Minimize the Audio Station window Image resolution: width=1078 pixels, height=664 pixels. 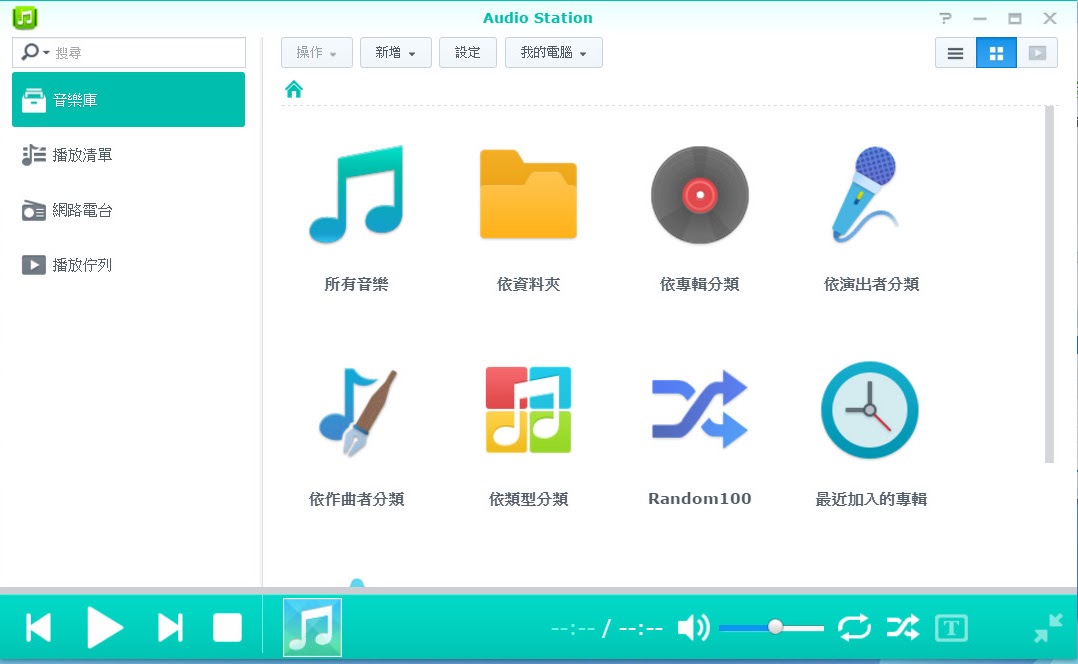pos(980,19)
